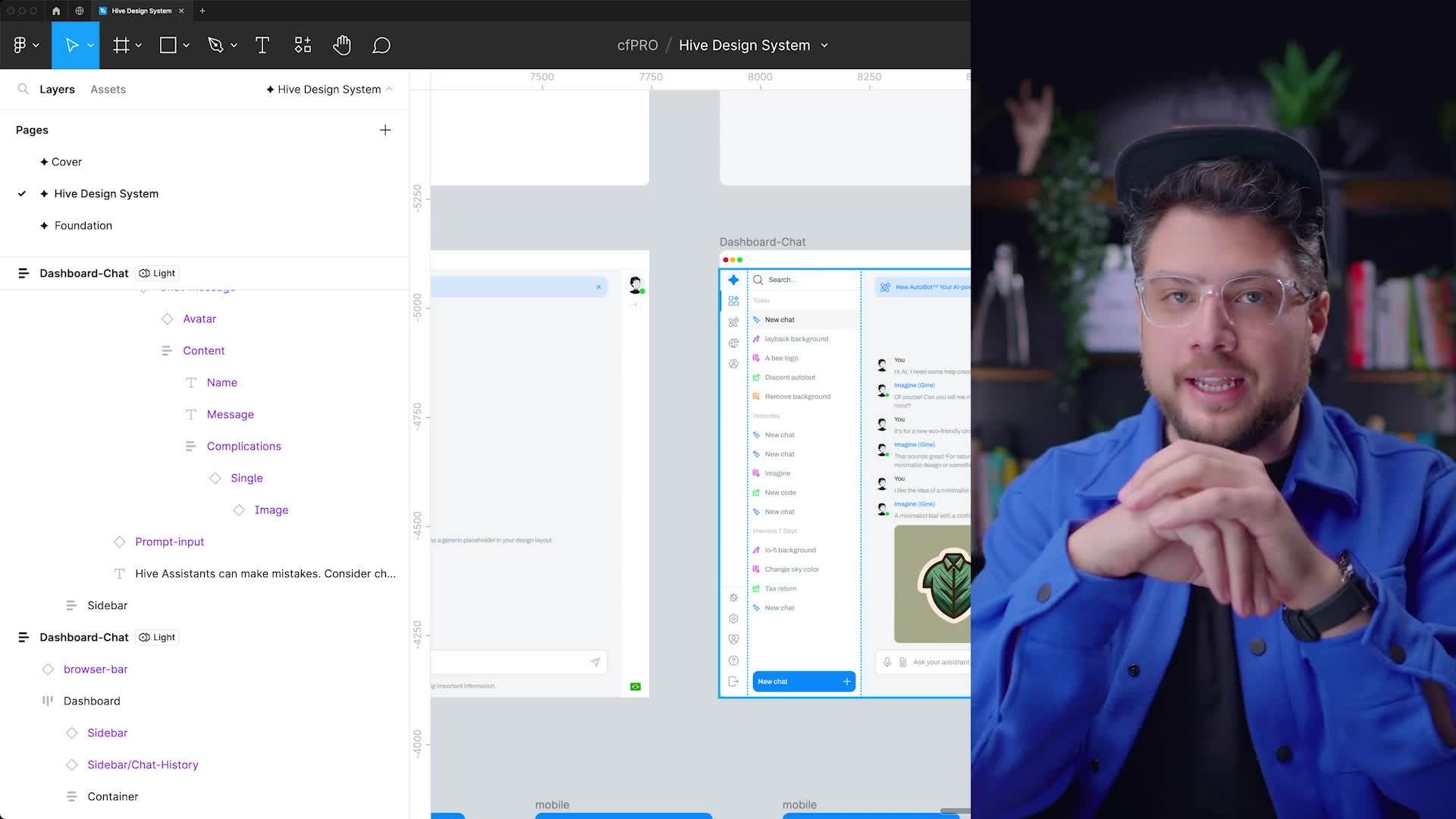Switch to the Layers tab
Screen dimensions: 1456x819
(x=57, y=89)
